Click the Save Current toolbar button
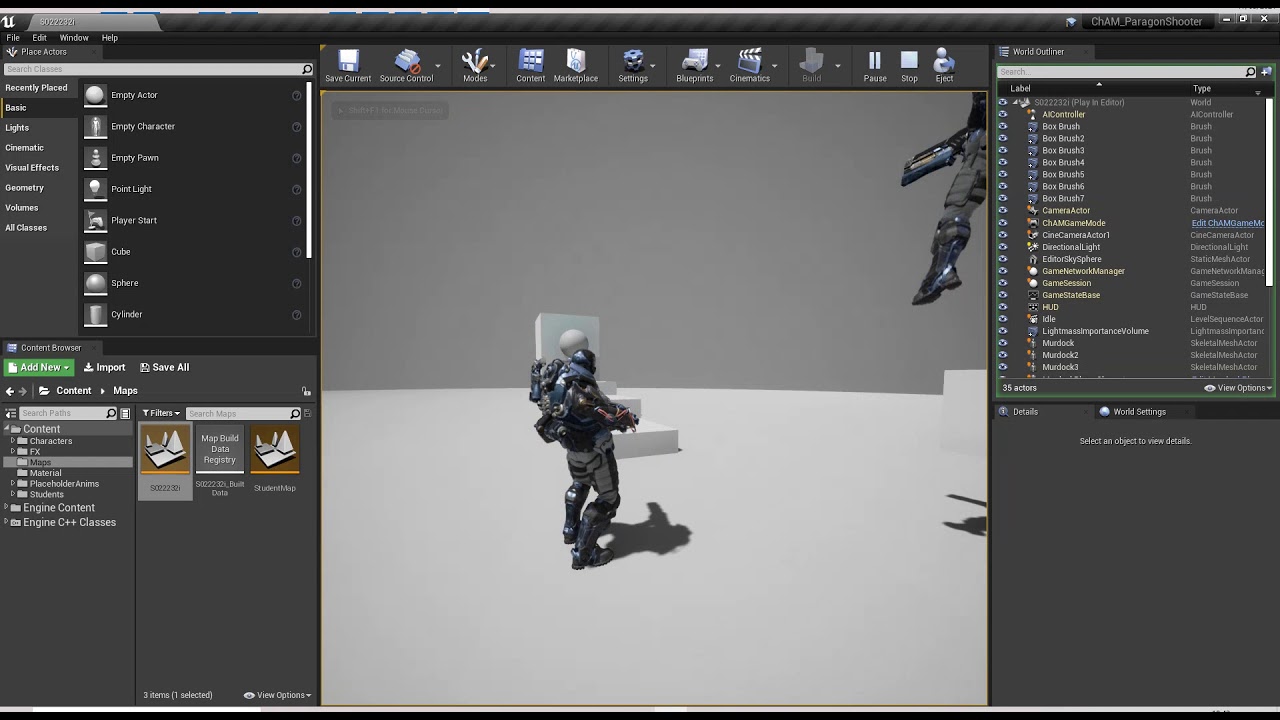The width and height of the screenshot is (1280, 720). click(x=348, y=66)
